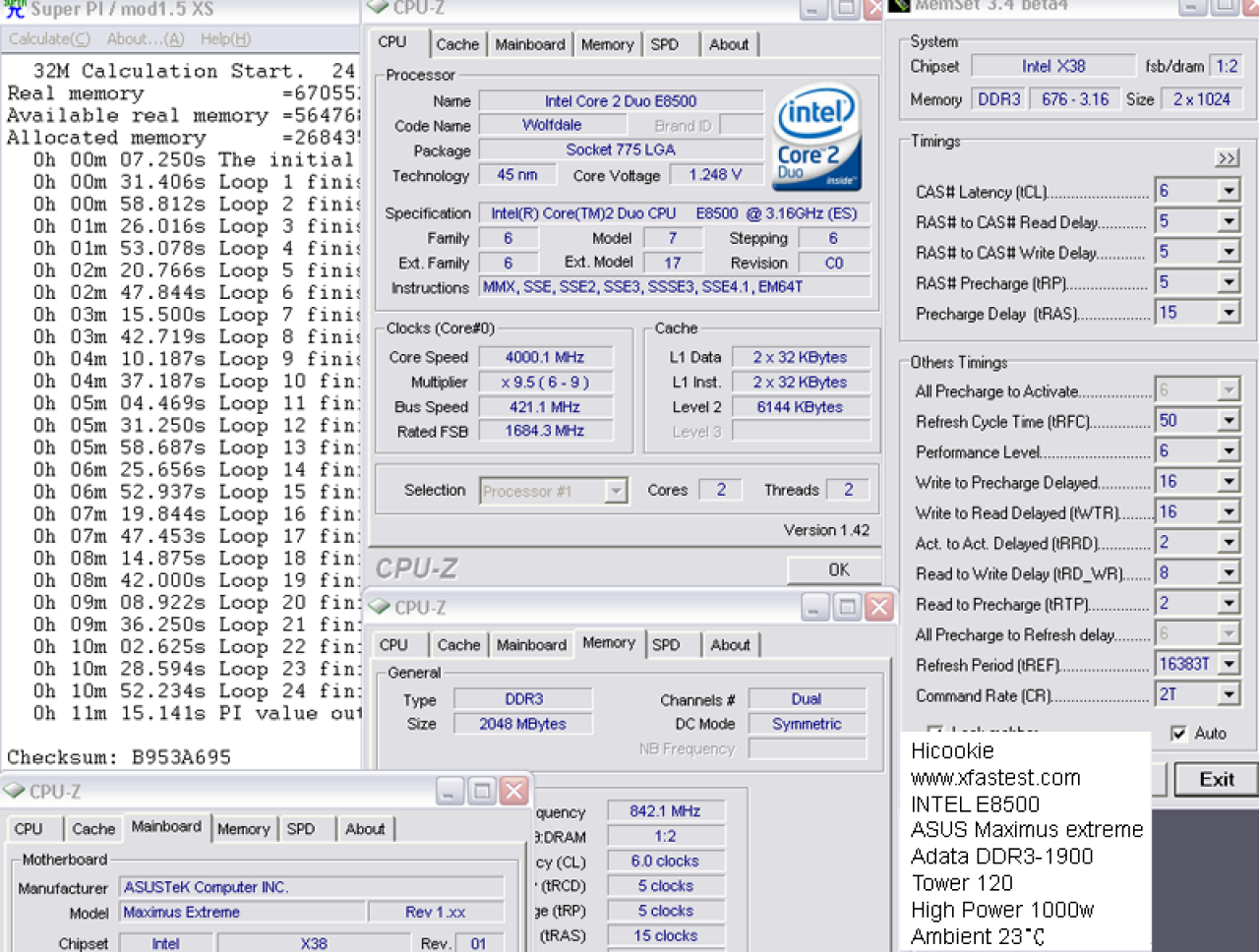Open the RAS# Precharge (tRP) dropdown
The width and height of the screenshot is (1259, 952).
[x=1229, y=282]
